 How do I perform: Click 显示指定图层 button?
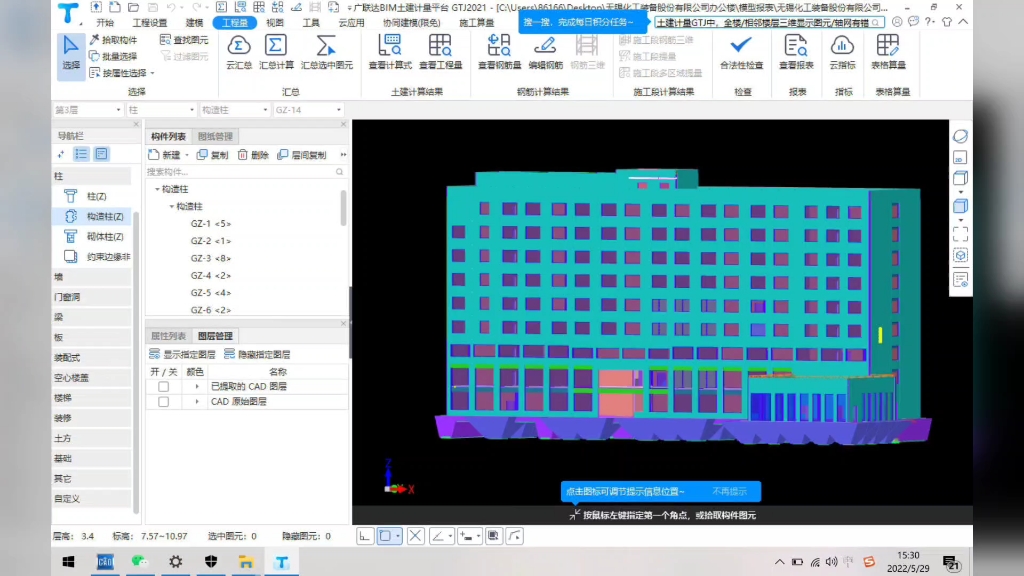click(183, 354)
